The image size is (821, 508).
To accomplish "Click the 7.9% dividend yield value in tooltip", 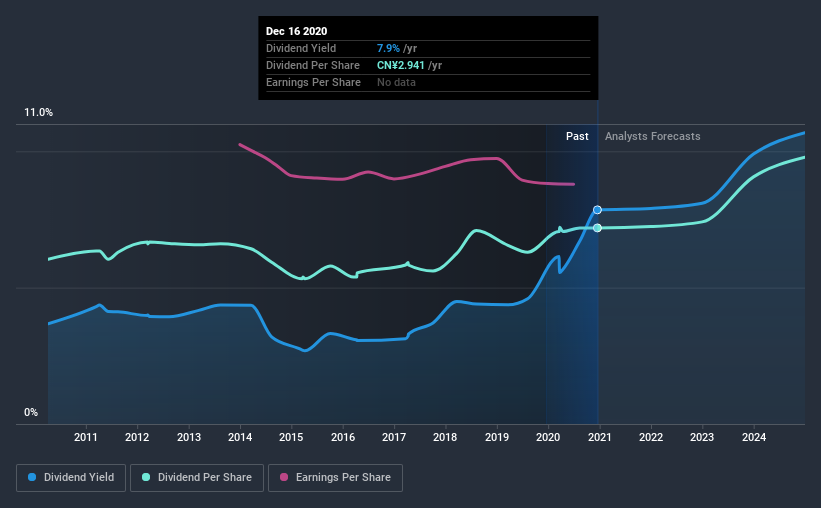I will coord(389,48).
